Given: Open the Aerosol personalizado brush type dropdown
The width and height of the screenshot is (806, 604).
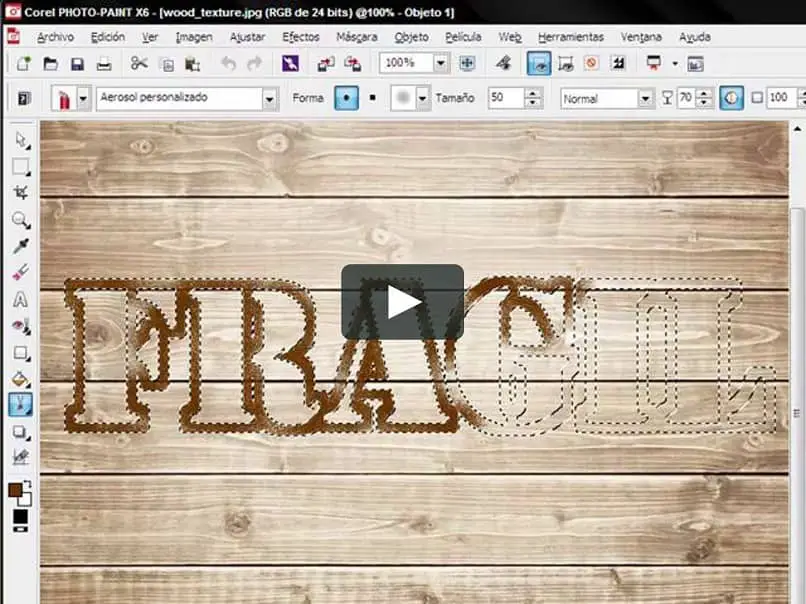Looking at the screenshot, I should pos(269,98).
